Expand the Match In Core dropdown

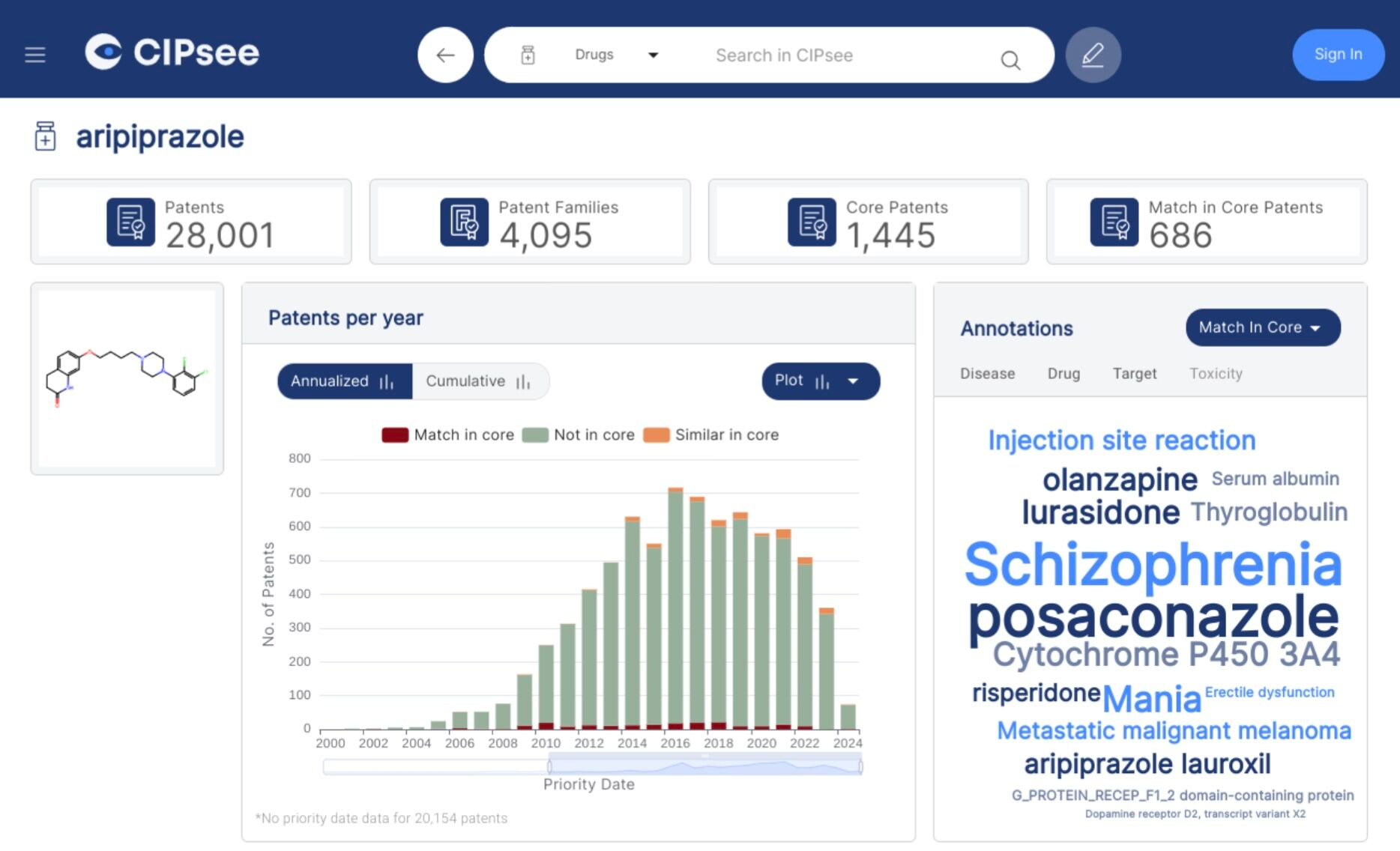pyautogui.click(x=1262, y=327)
